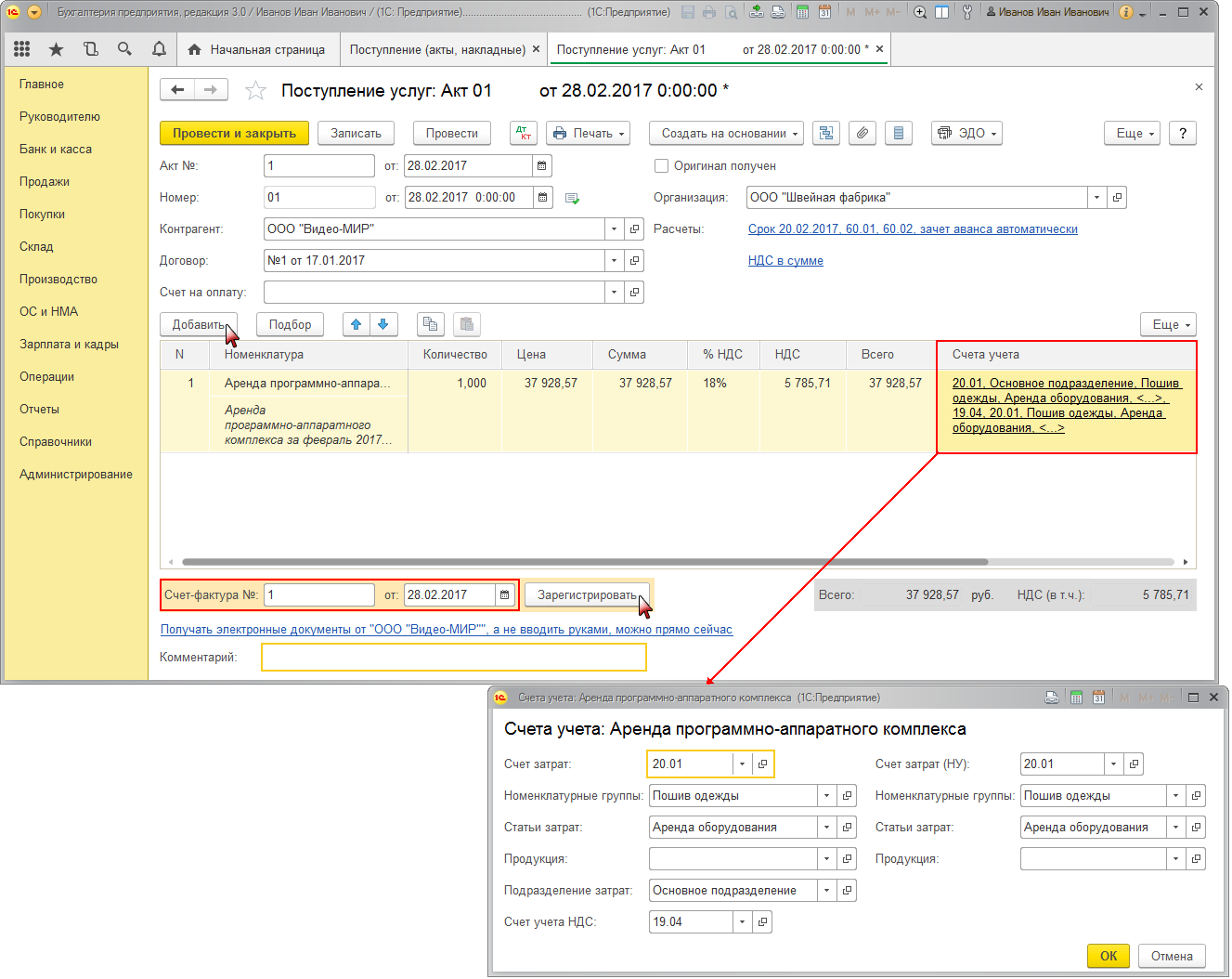Click the Дт/Кт postings icon

click(524, 133)
